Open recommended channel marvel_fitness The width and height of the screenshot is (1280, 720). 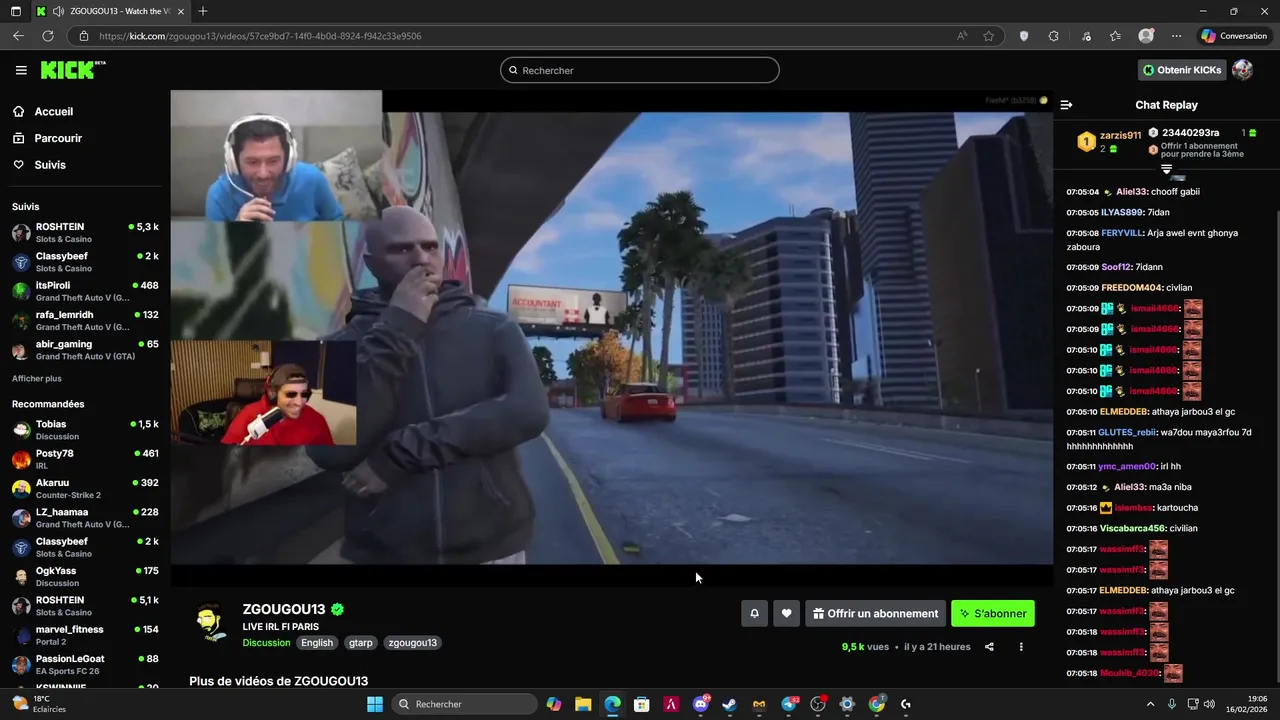tap(85, 635)
